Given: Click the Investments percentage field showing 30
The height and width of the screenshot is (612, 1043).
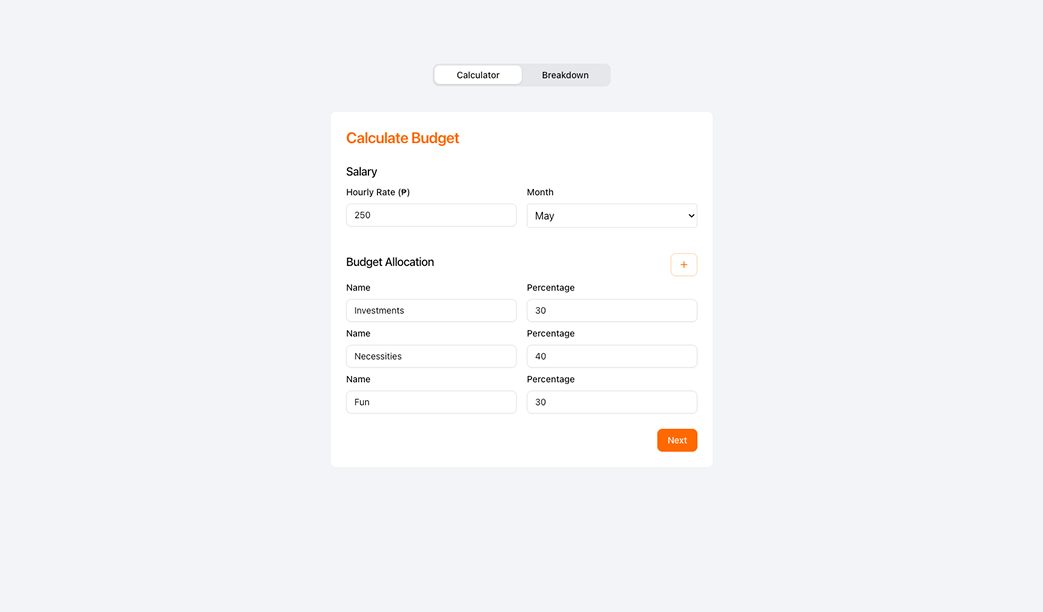Looking at the screenshot, I should (611, 310).
